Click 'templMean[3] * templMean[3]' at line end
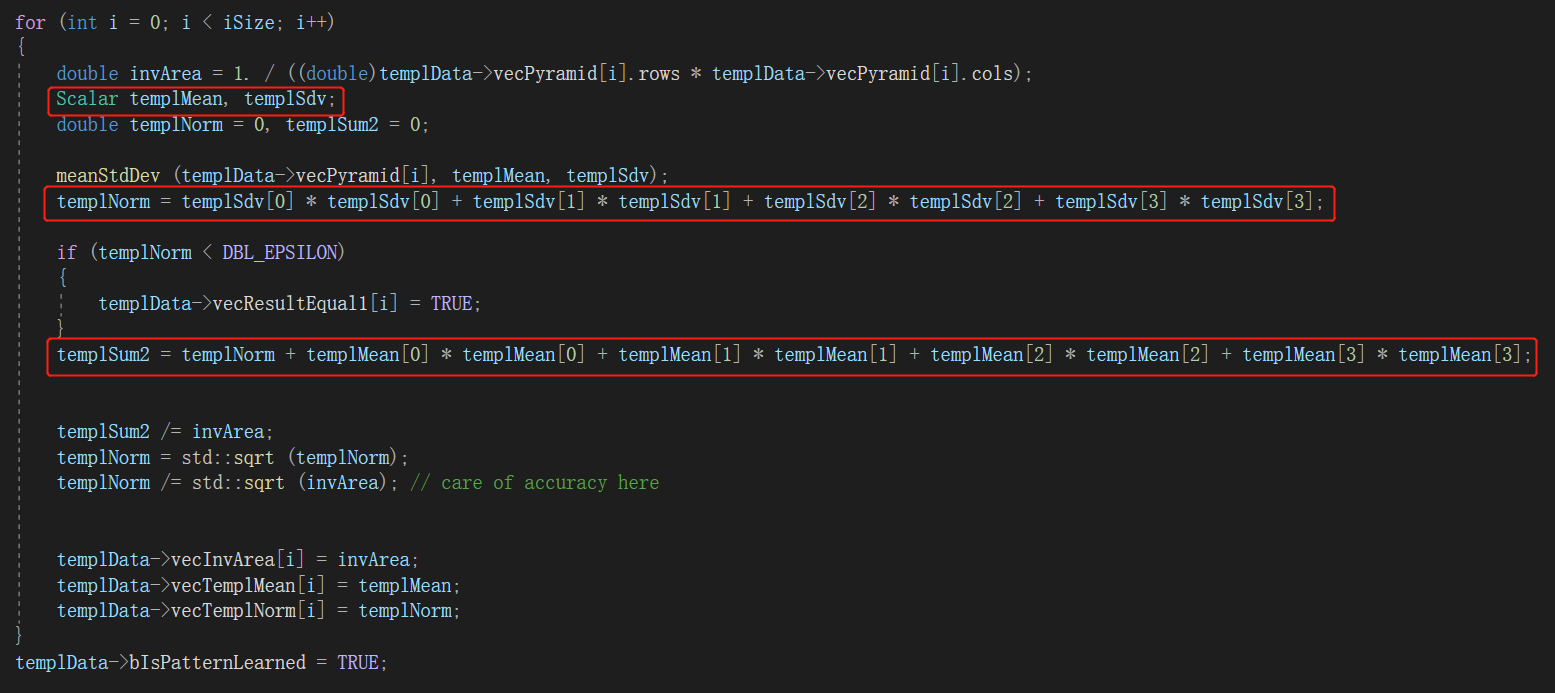Viewport: 1555px width, 693px height. (x=1382, y=355)
